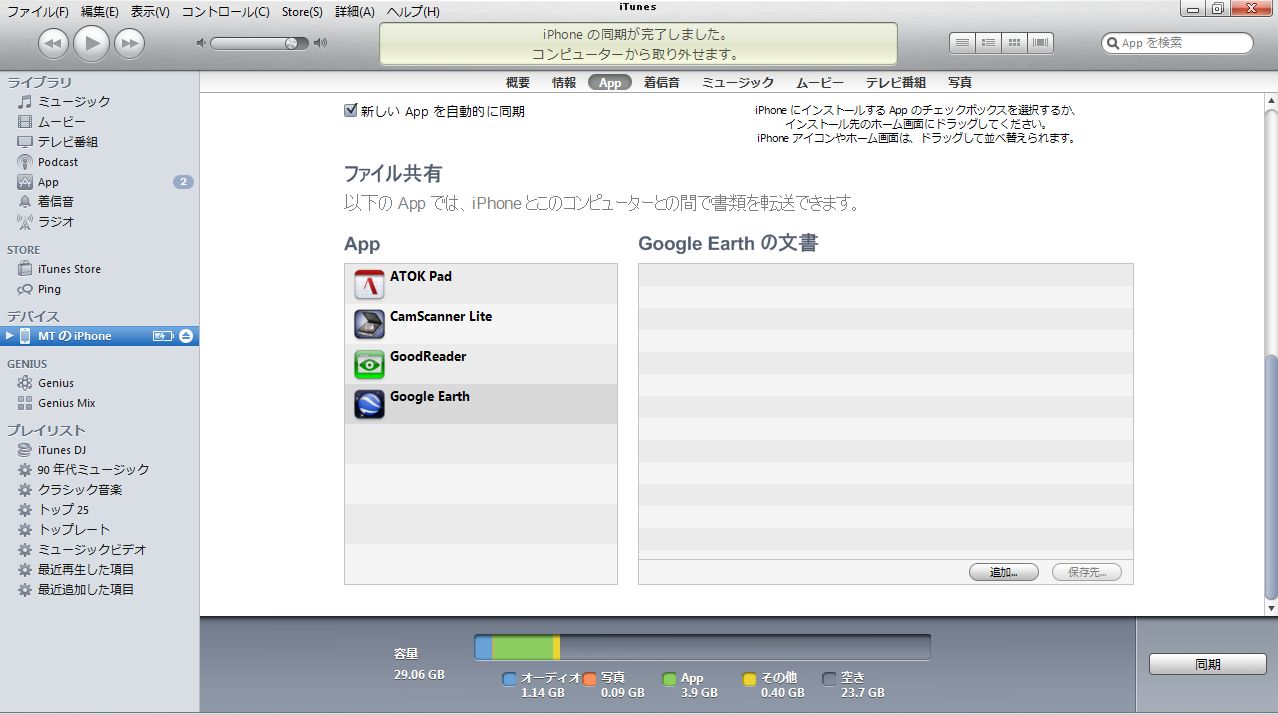The height and width of the screenshot is (715, 1278).
Task: Select GoodReader app icon
Action: tap(369, 365)
